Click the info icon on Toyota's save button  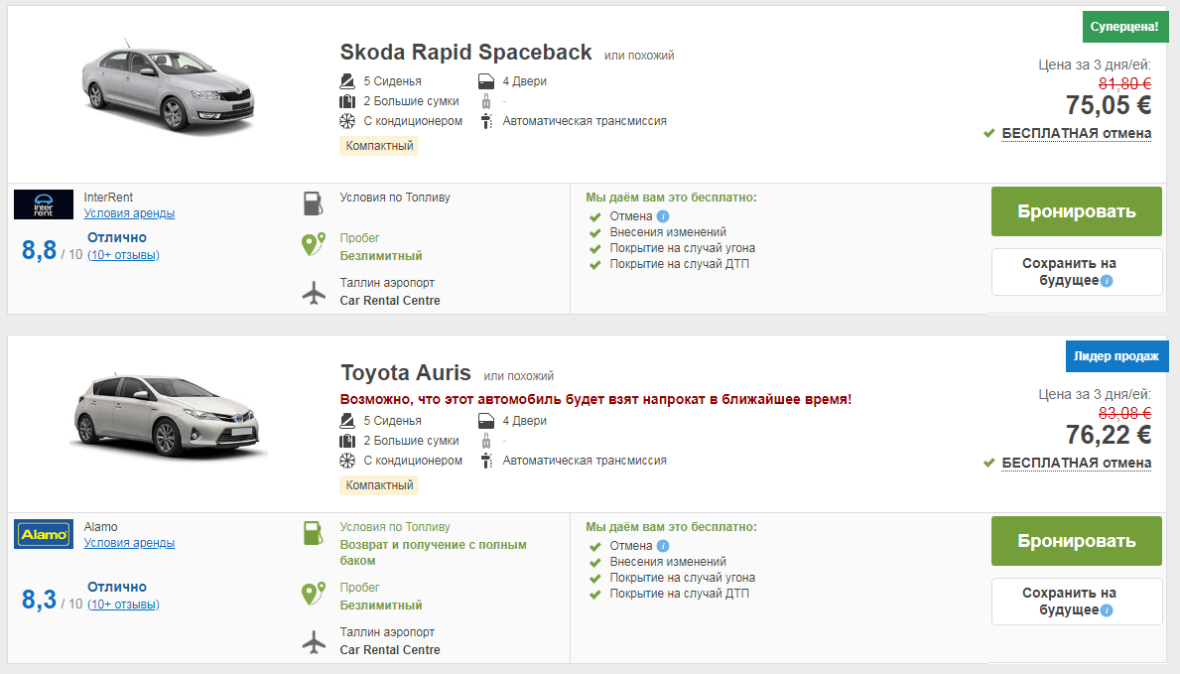[1106, 611]
